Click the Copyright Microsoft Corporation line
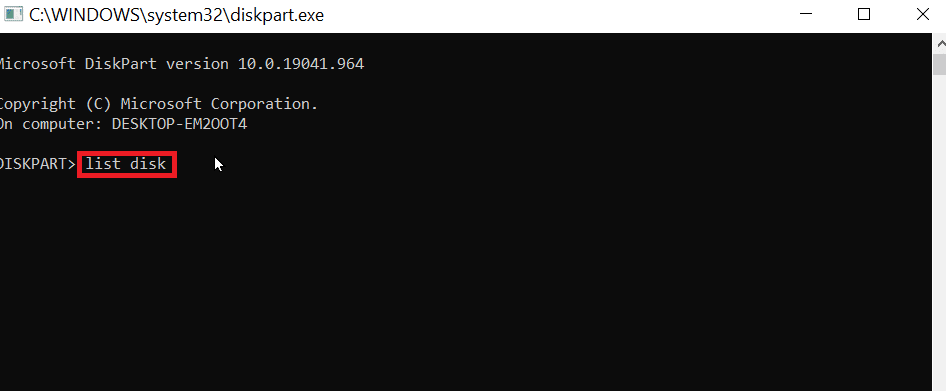 158,104
